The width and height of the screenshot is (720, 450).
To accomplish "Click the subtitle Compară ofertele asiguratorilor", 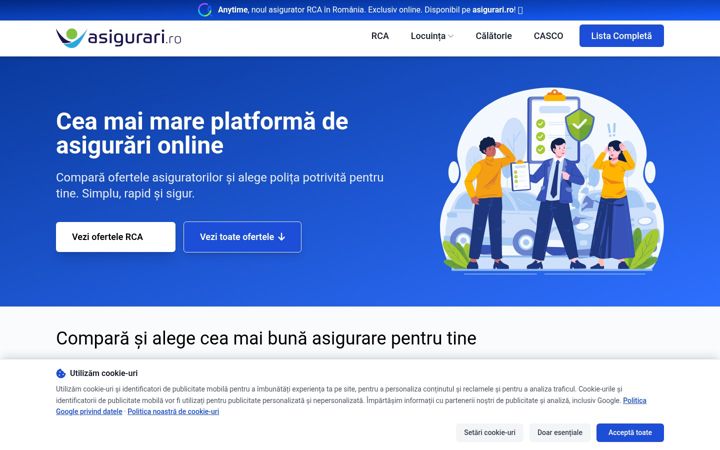I will pos(219,185).
